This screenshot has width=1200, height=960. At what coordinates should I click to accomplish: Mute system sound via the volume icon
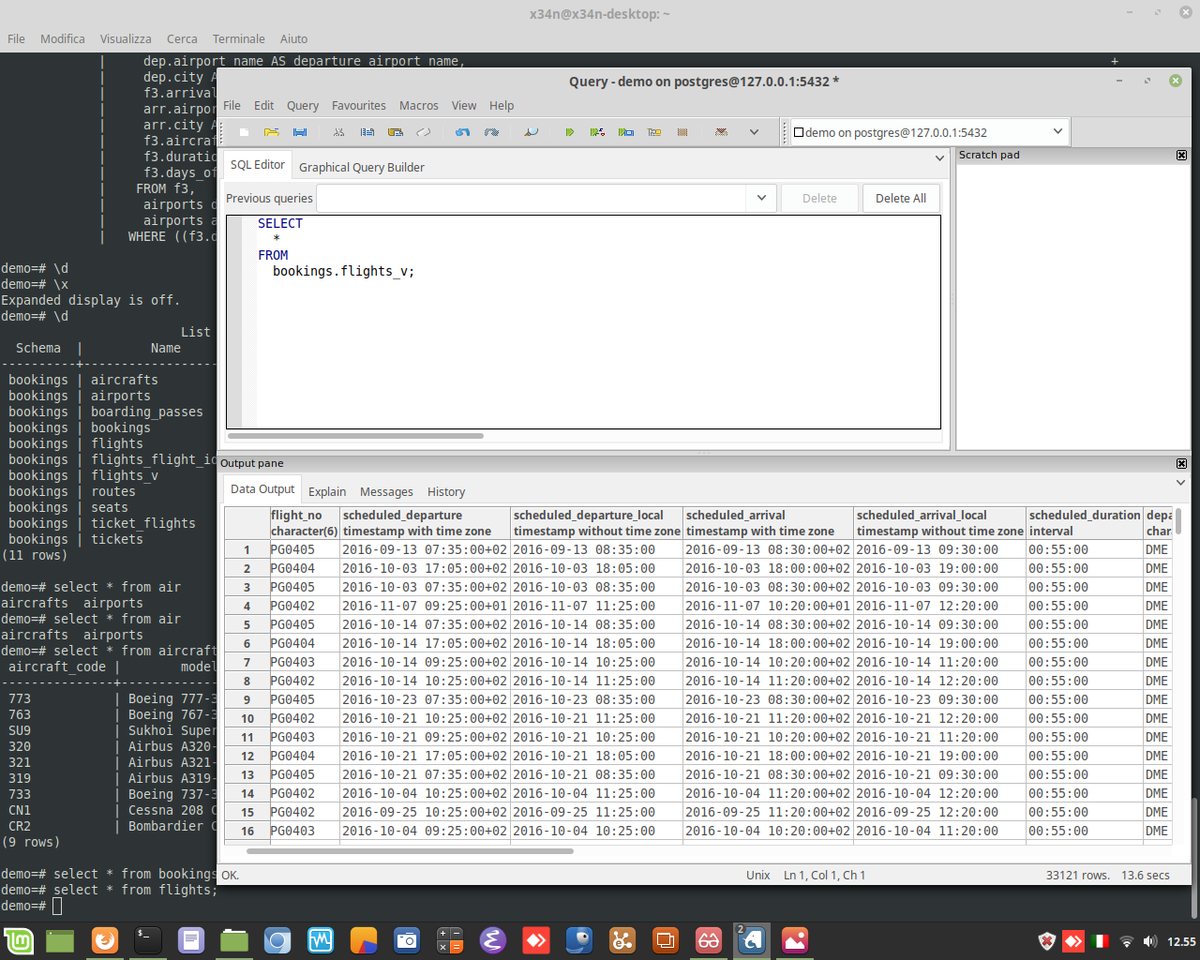click(1150, 941)
